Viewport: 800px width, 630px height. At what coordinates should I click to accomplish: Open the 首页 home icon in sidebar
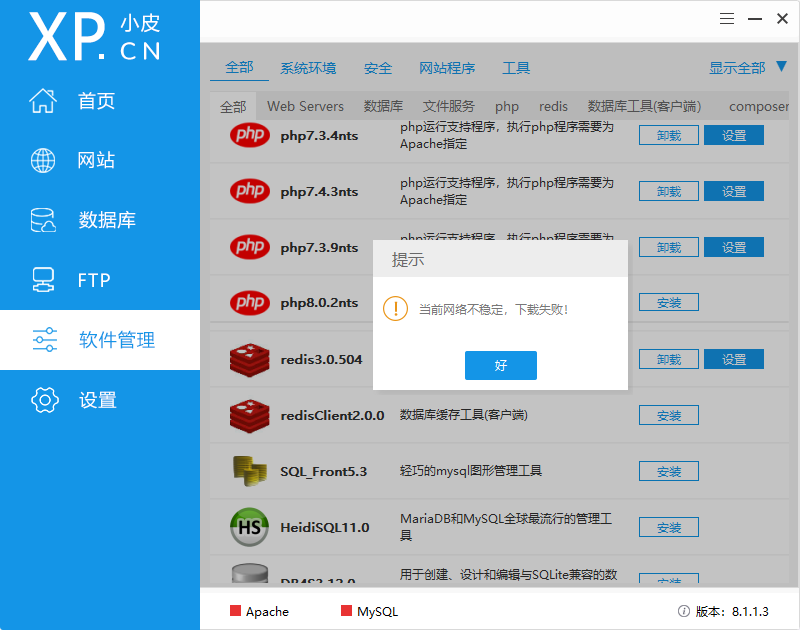point(43,100)
